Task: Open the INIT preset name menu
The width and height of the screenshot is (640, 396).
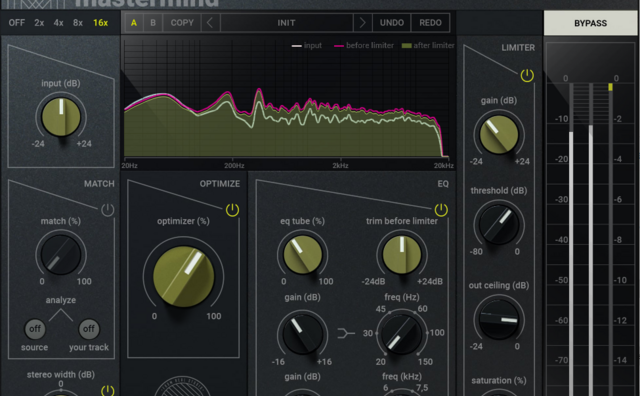Action: [287, 23]
